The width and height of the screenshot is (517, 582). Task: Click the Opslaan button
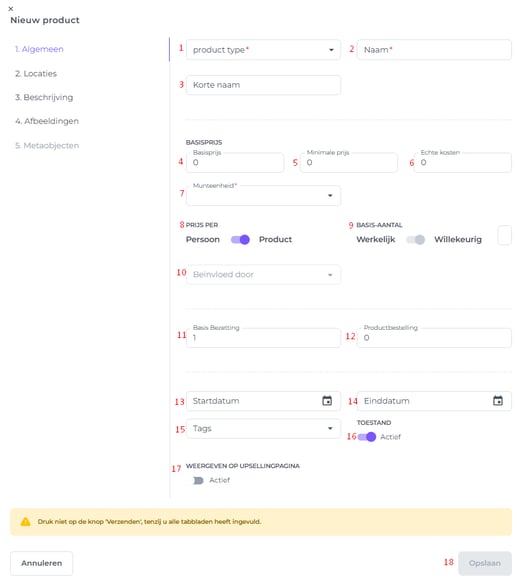click(x=485, y=563)
